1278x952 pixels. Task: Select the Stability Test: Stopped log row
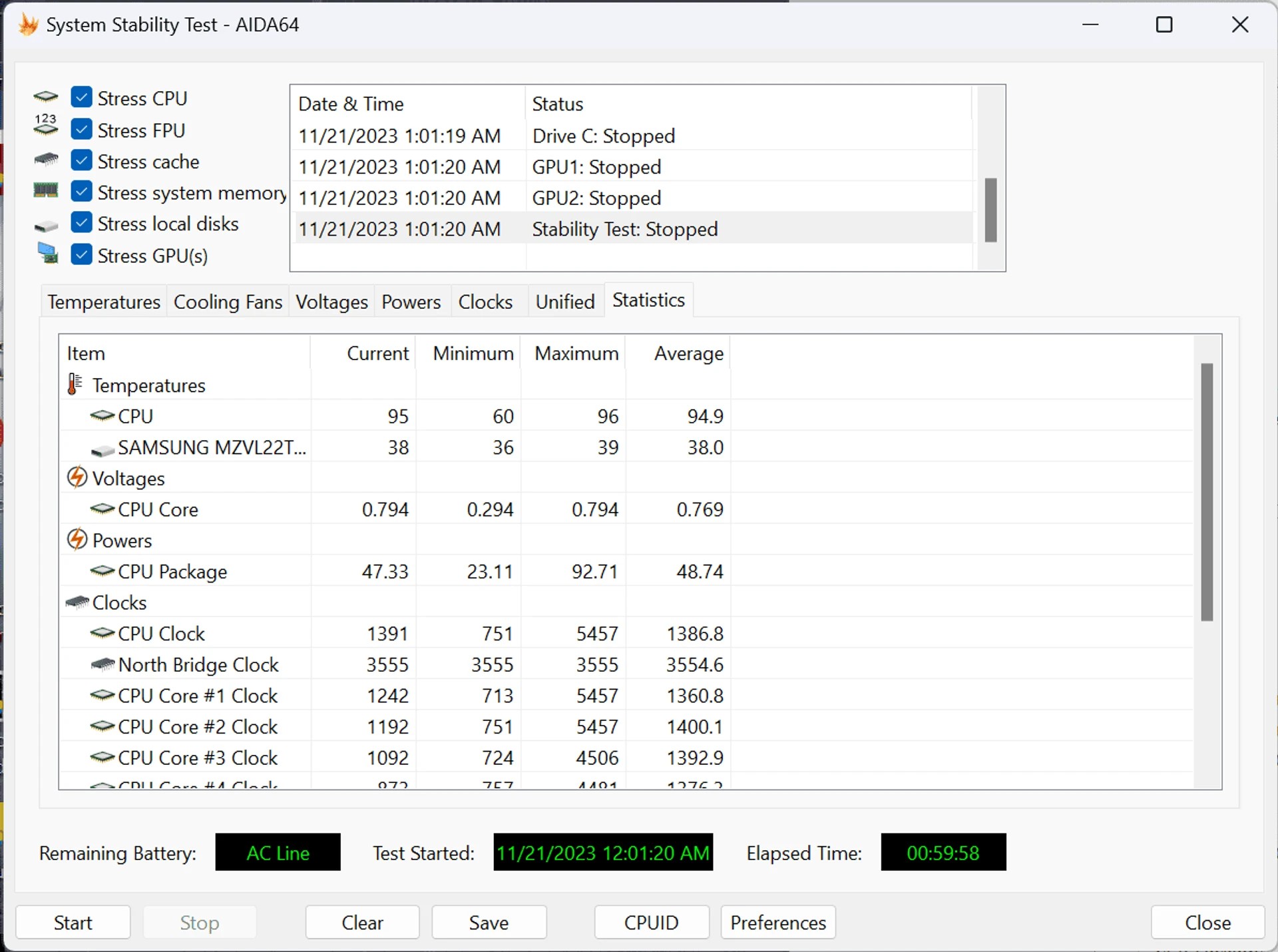[624, 229]
